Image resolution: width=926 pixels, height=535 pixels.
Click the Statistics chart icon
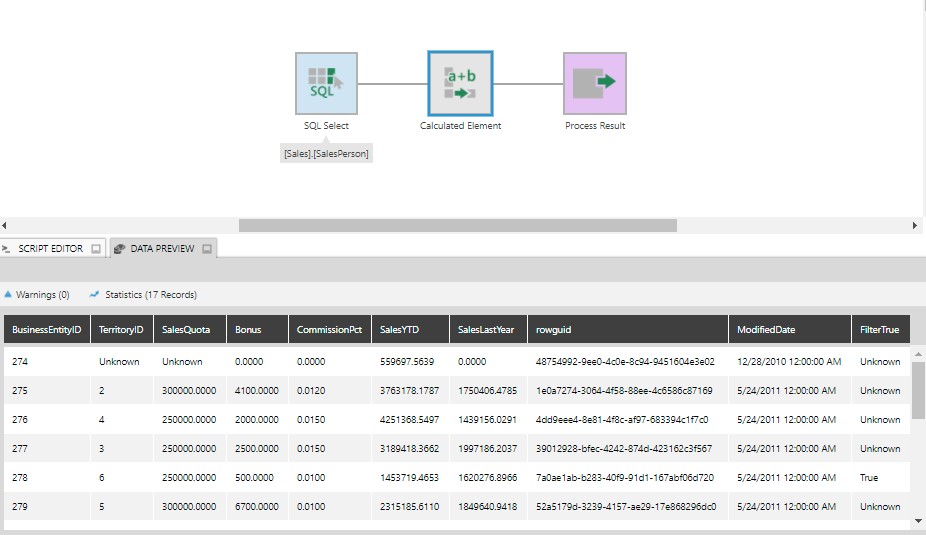click(95, 295)
